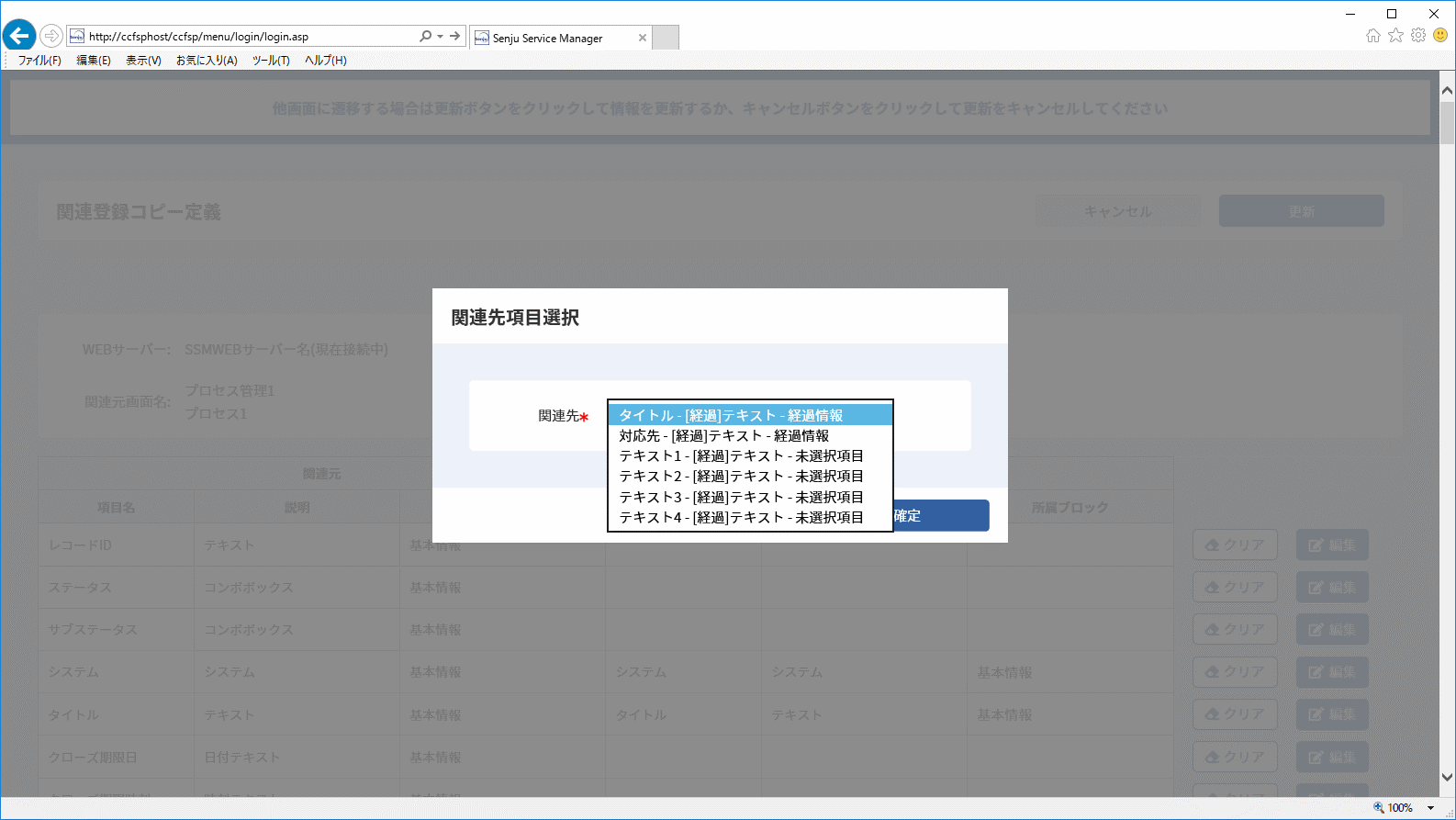Click the address bar search magnifier icon

425,37
